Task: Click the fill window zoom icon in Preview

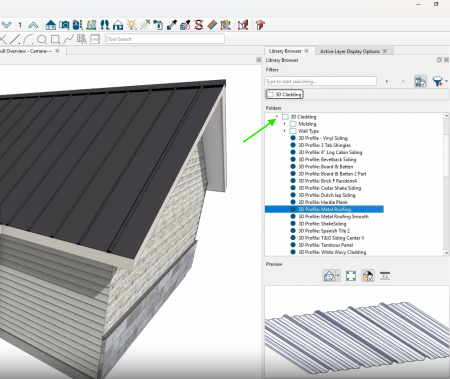Action: click(x=351, y=276)
